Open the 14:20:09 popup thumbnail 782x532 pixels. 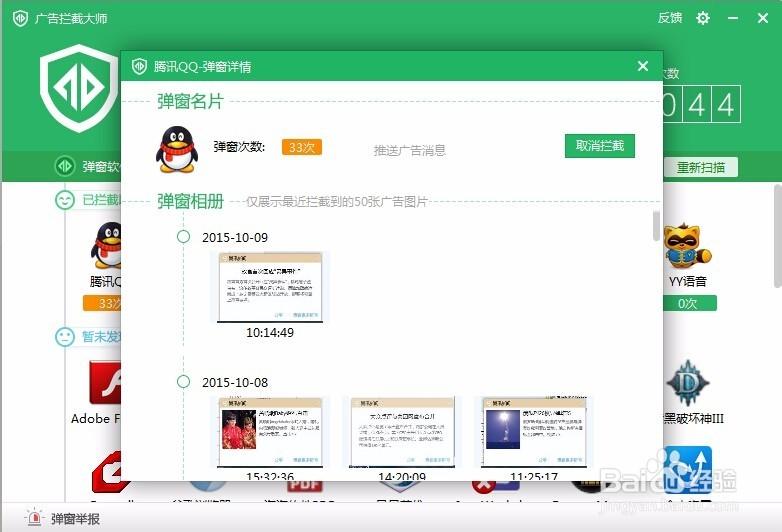pos(402,432)
